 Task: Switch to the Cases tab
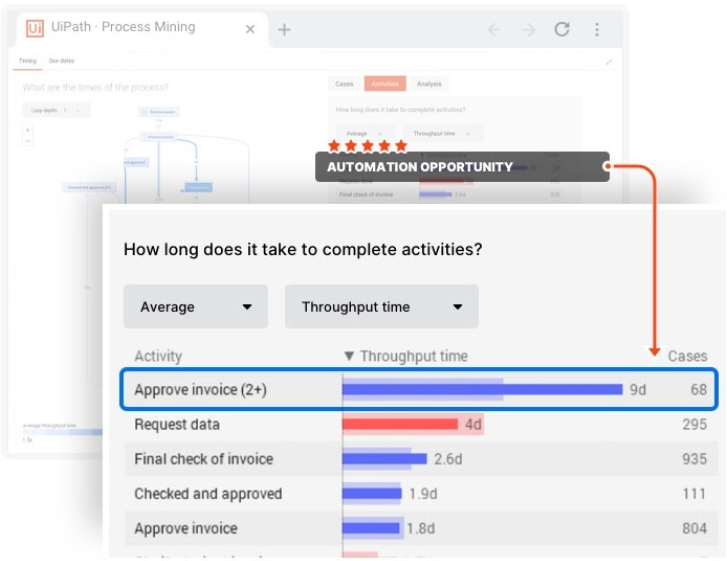click(344, 84)
